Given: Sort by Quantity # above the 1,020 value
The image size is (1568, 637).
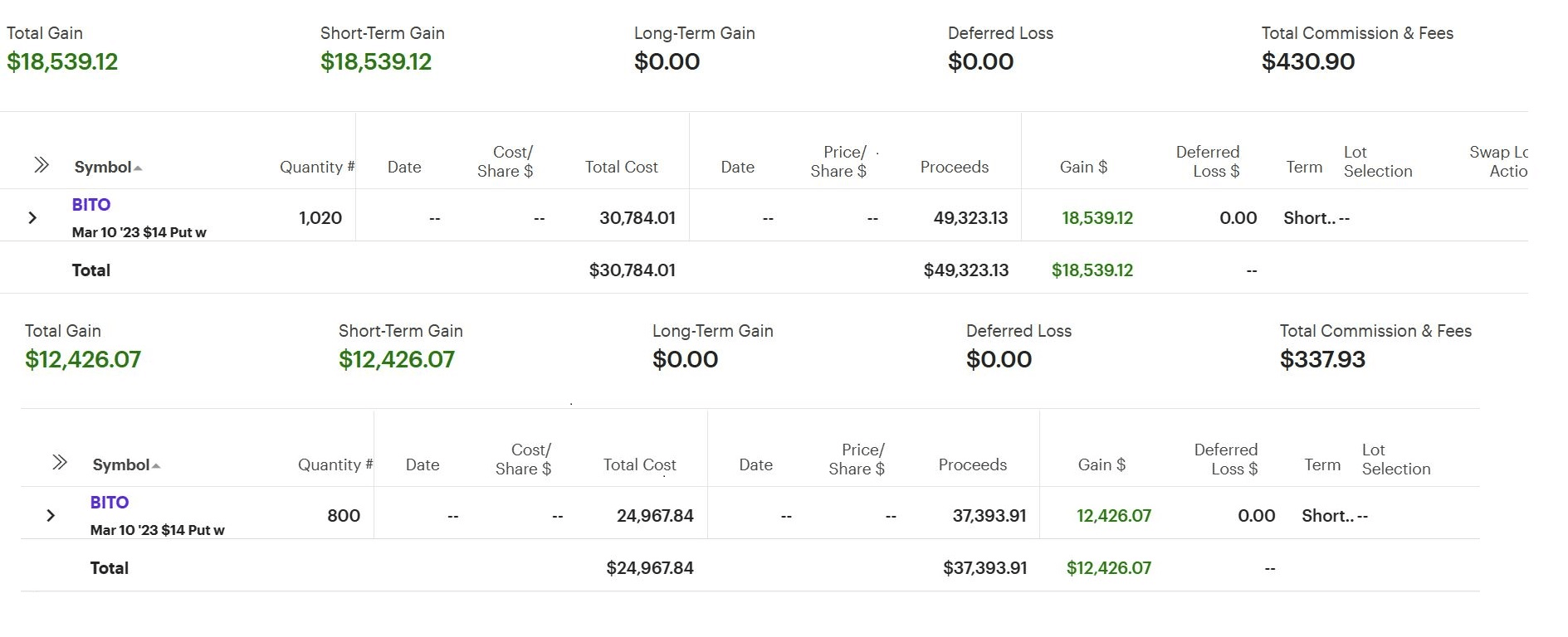Looking at the screenshot, I should 316,168.
